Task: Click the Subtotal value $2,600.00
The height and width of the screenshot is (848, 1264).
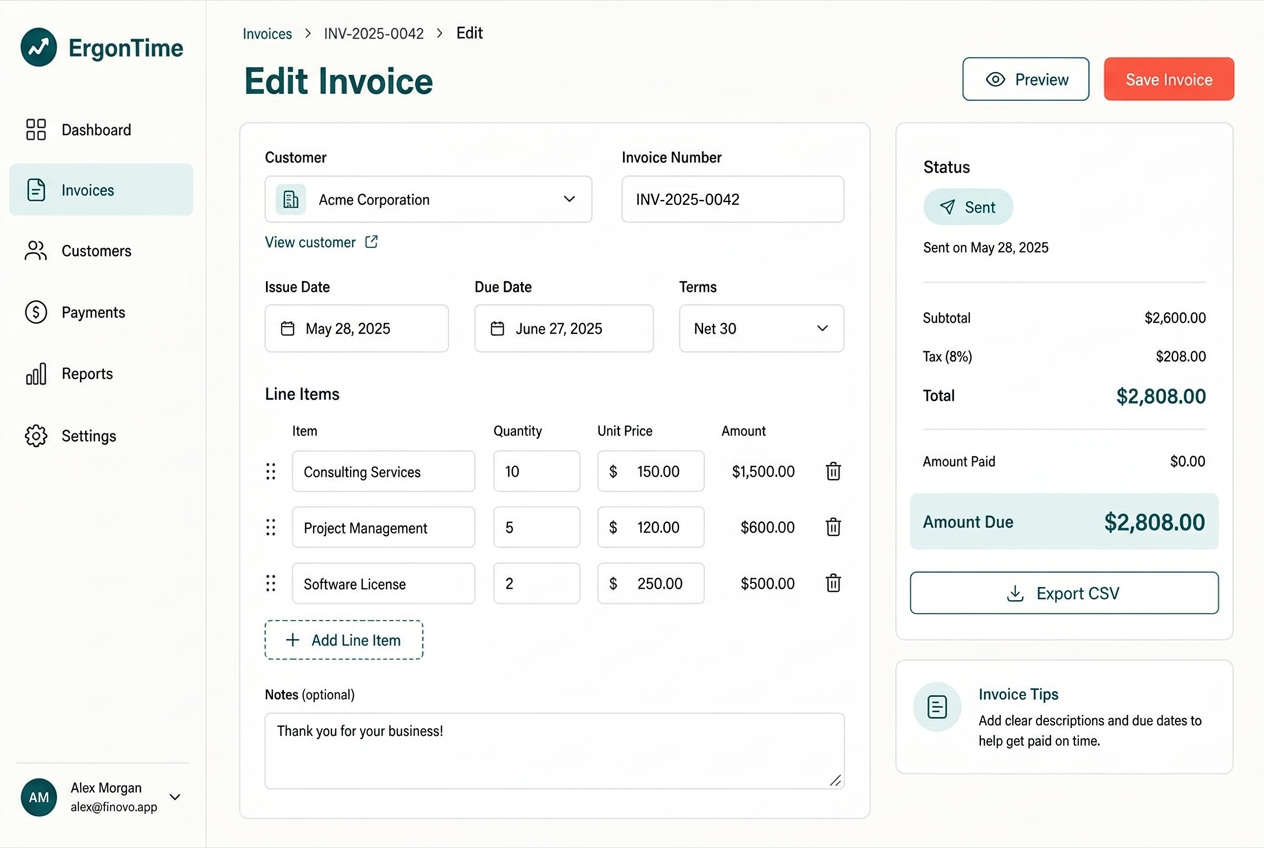Action: (x=1175, y=318)
